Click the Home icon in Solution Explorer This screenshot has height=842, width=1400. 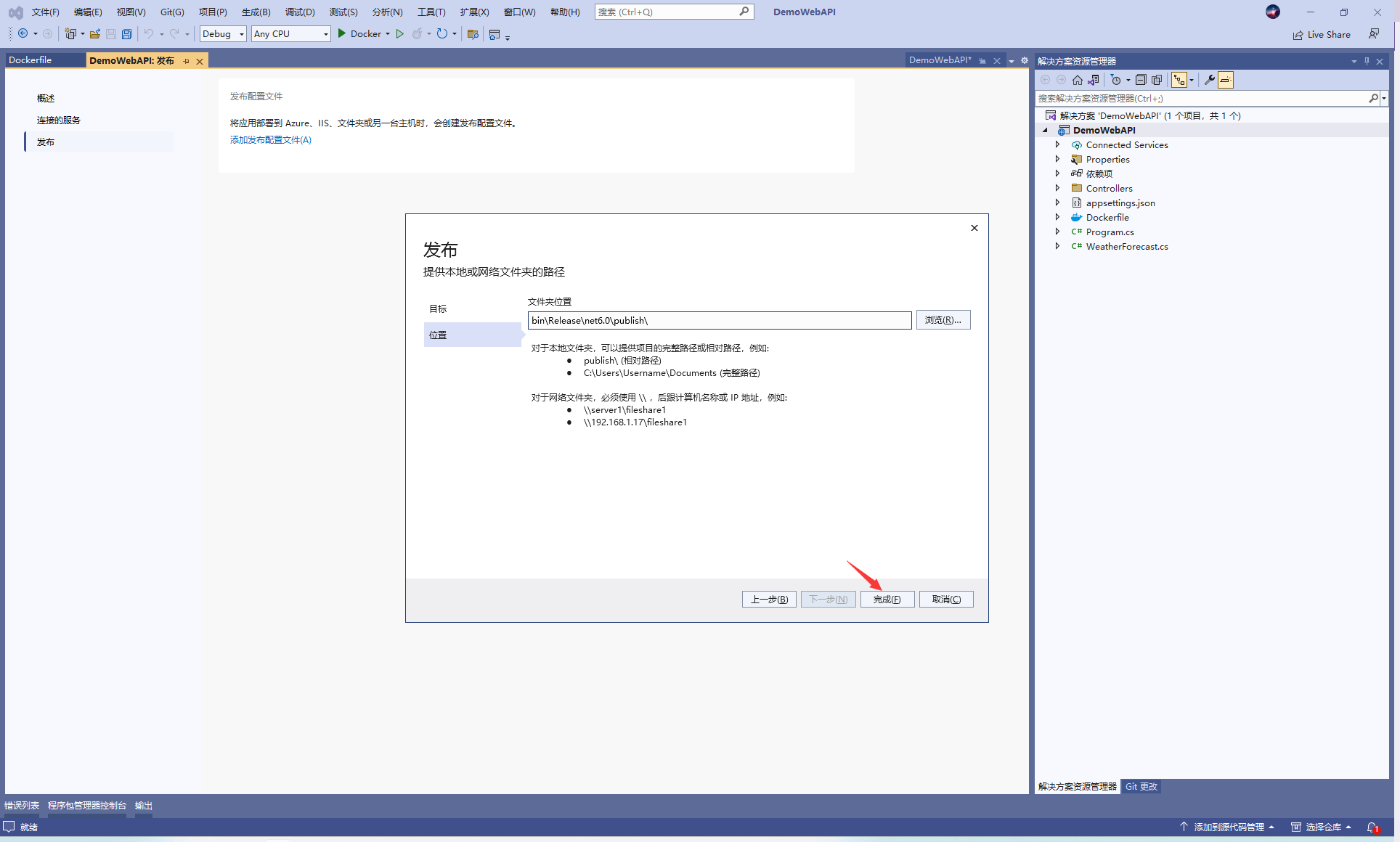coord(1078,80)
